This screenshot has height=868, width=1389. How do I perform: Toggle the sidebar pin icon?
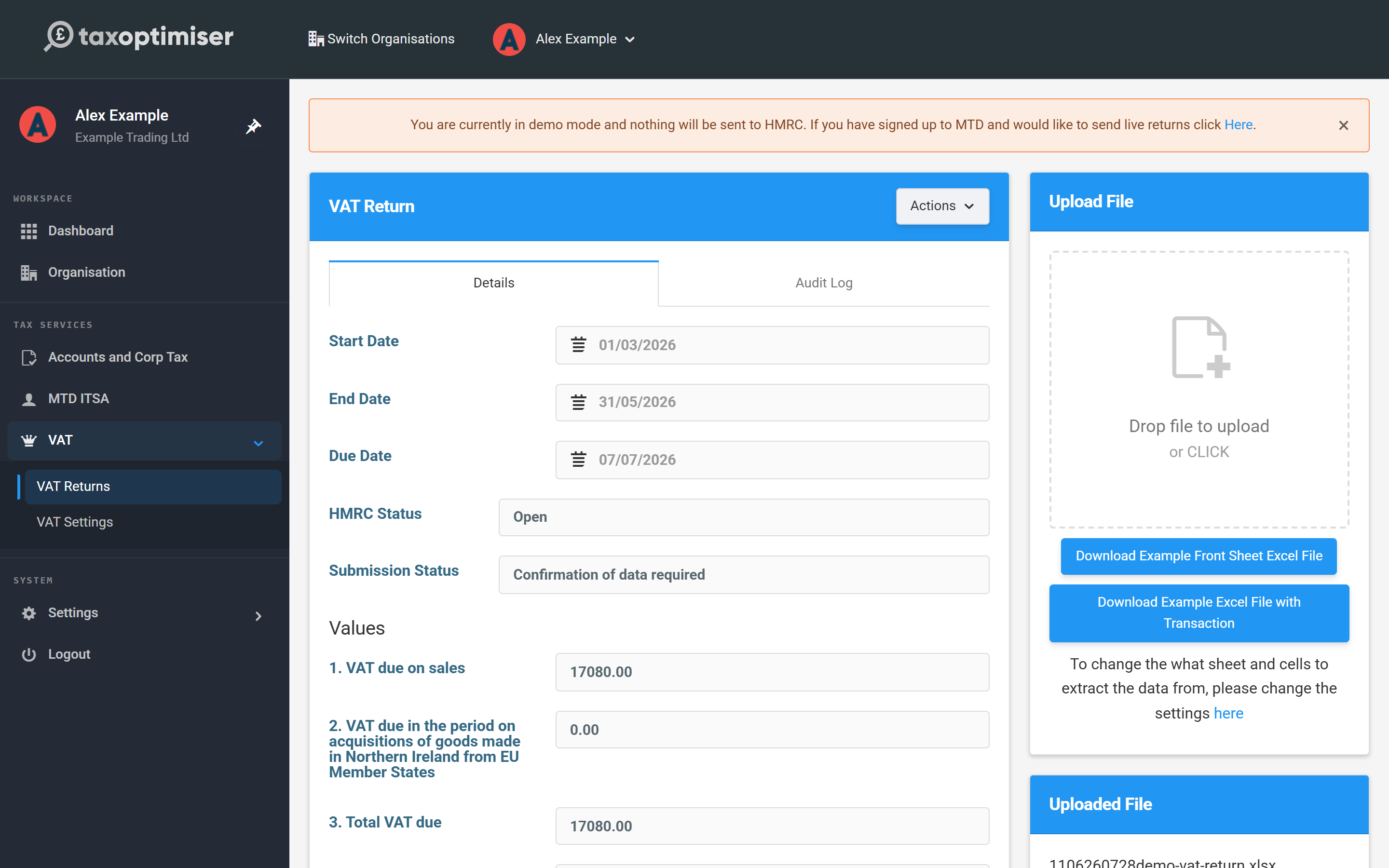click(x=253, y=126)
